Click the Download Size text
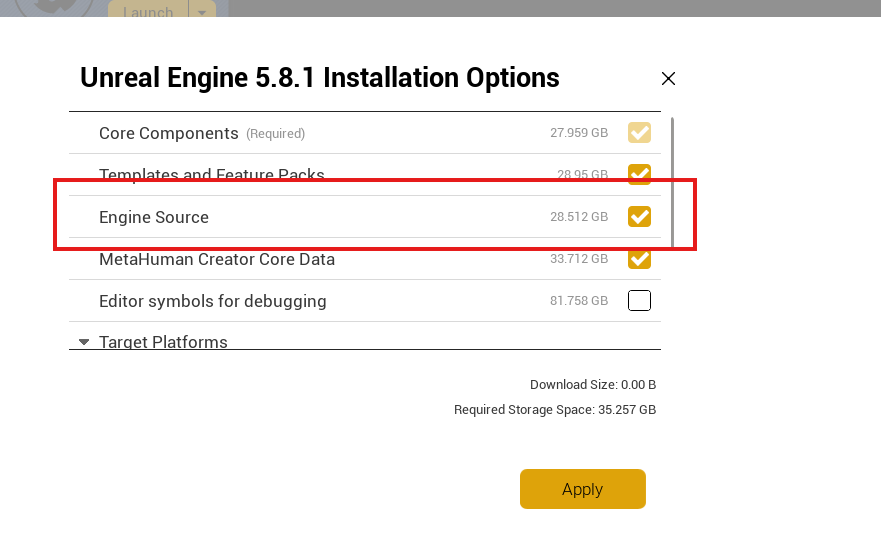This screenshot has height=548, width=881. 593,384
